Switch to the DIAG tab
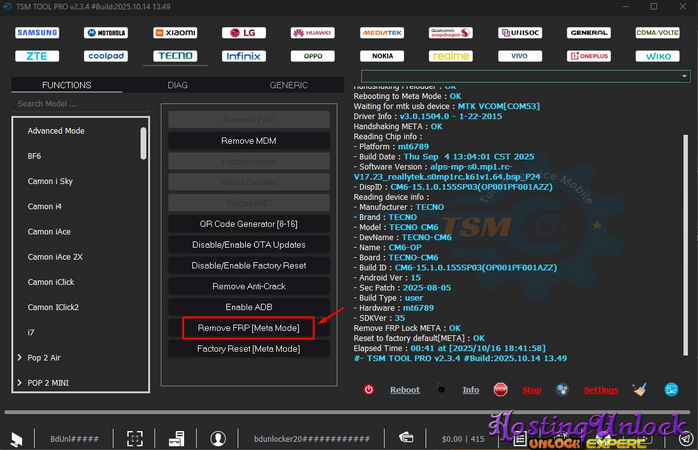Image resolution: width=698 pixels, height=450 pixels. (x=177, y=85)
